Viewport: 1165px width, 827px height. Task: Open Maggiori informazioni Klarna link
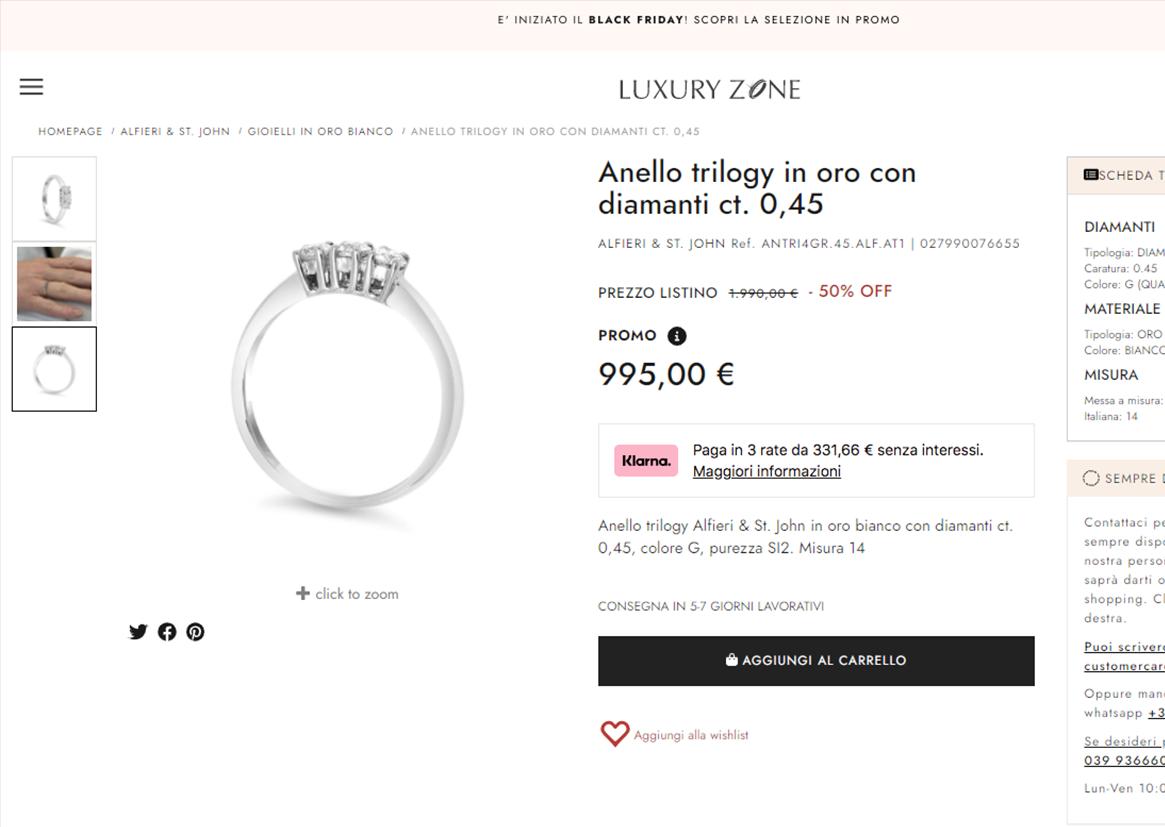[766, 472]
